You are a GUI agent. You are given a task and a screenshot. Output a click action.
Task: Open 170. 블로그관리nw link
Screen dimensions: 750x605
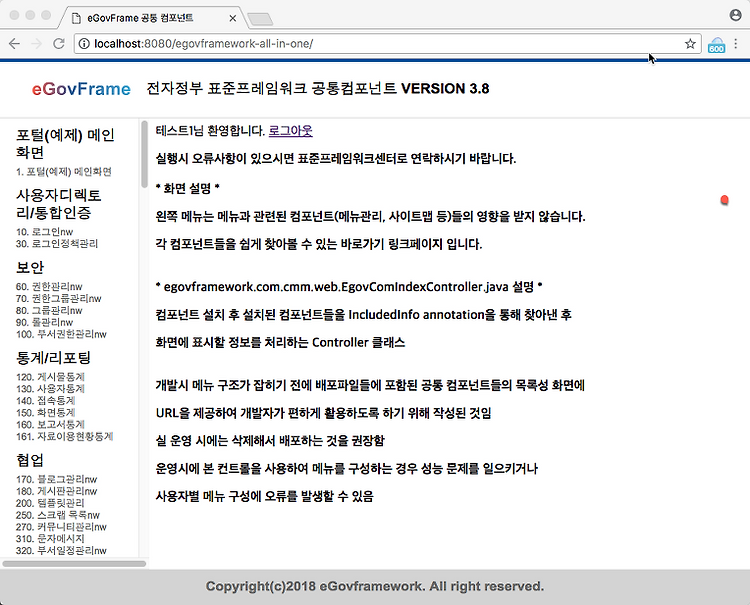[x=56, y=479]
